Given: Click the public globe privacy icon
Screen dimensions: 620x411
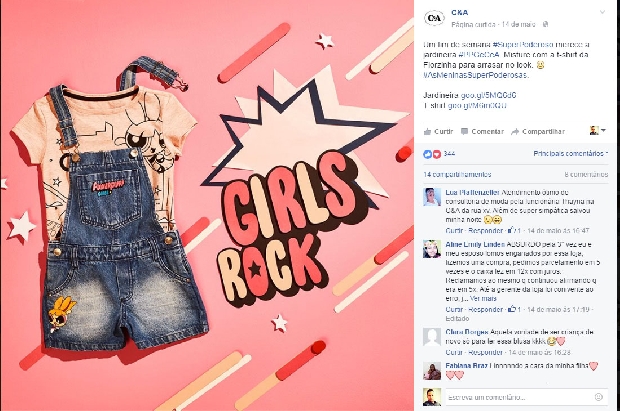Looking at the screenshot, I should click(546, 25).
